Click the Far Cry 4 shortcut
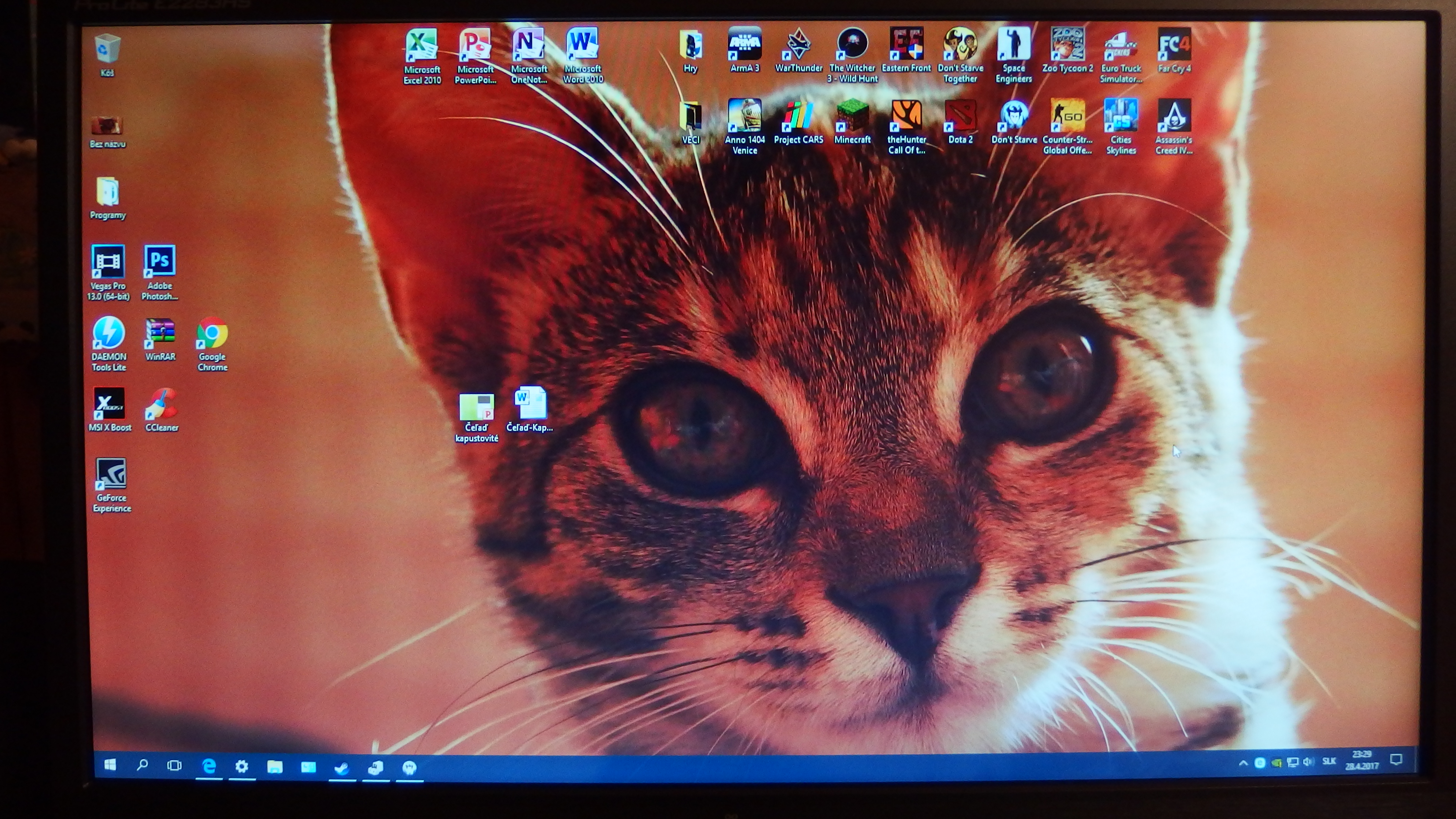This screenshot has height=819, width=1456. [1174, 45]
